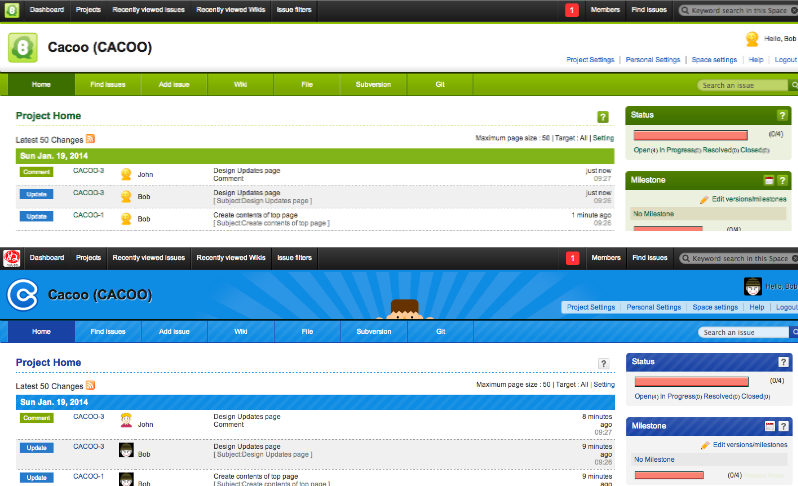The height and width of the screenshot is (486, 798).
Task: Click RSS feed icon in blue theme
Action: [x=91, y=385]
